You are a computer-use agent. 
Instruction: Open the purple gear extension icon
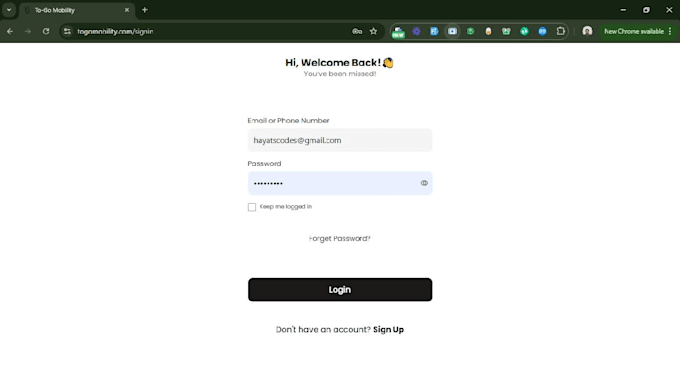[416, 31]
